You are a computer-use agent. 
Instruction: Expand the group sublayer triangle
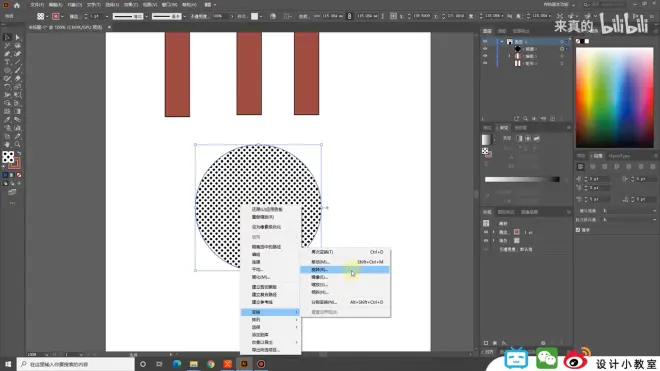pos(509,56)
